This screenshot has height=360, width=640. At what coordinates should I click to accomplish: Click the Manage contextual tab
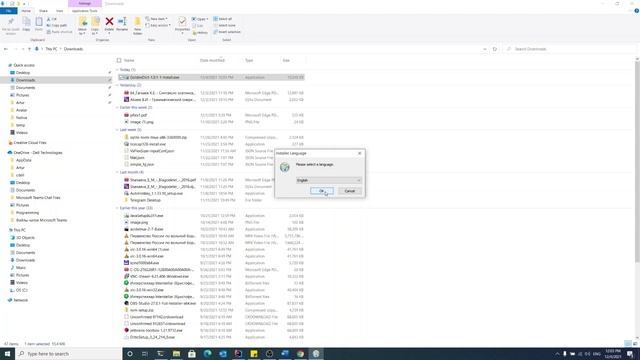coord(85,3)
